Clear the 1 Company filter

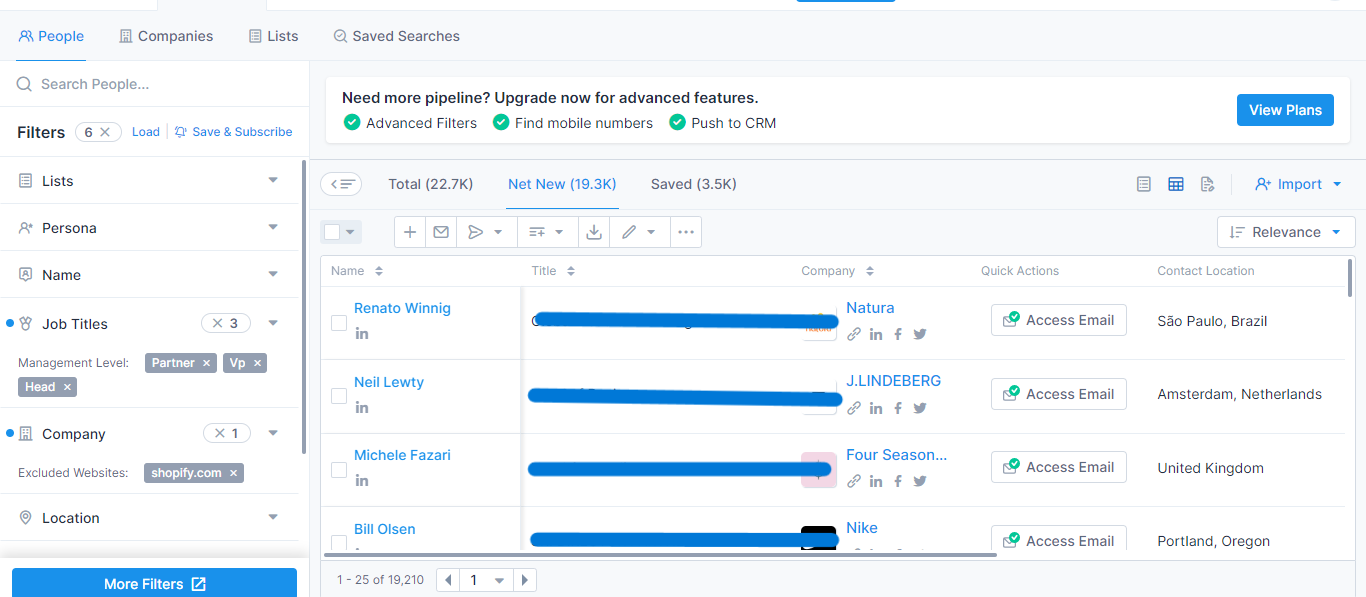click(220, 433)
